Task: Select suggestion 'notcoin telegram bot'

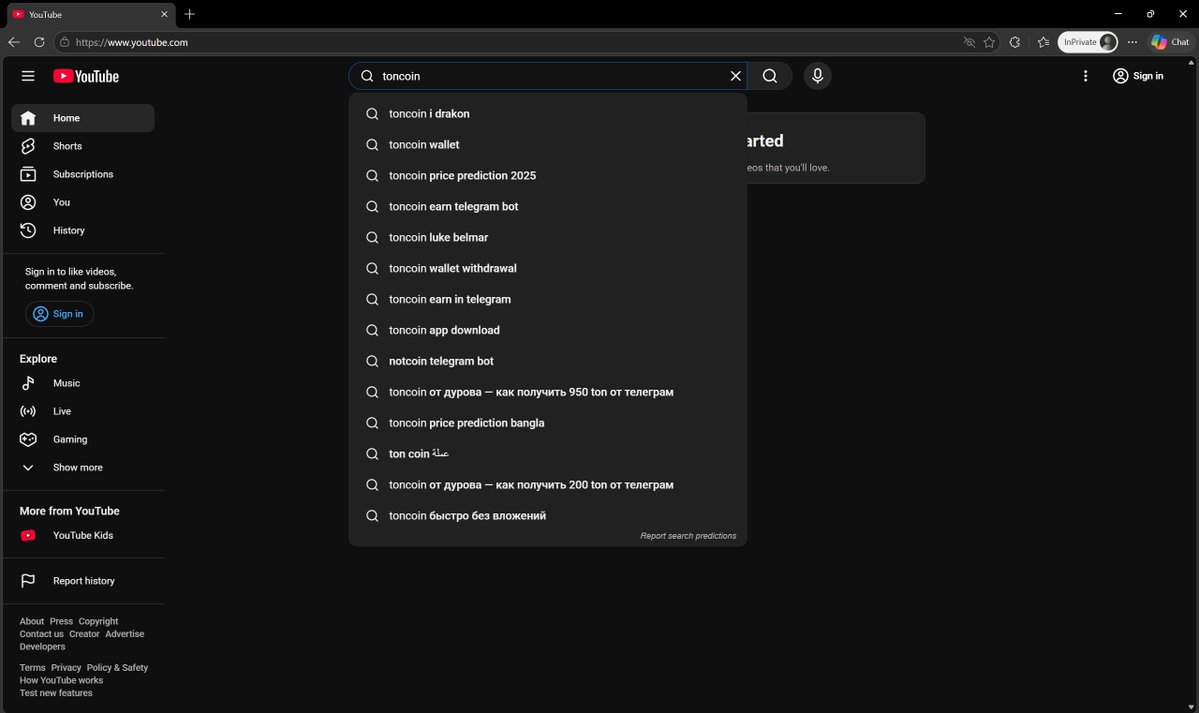Action: tap(548, 361)
